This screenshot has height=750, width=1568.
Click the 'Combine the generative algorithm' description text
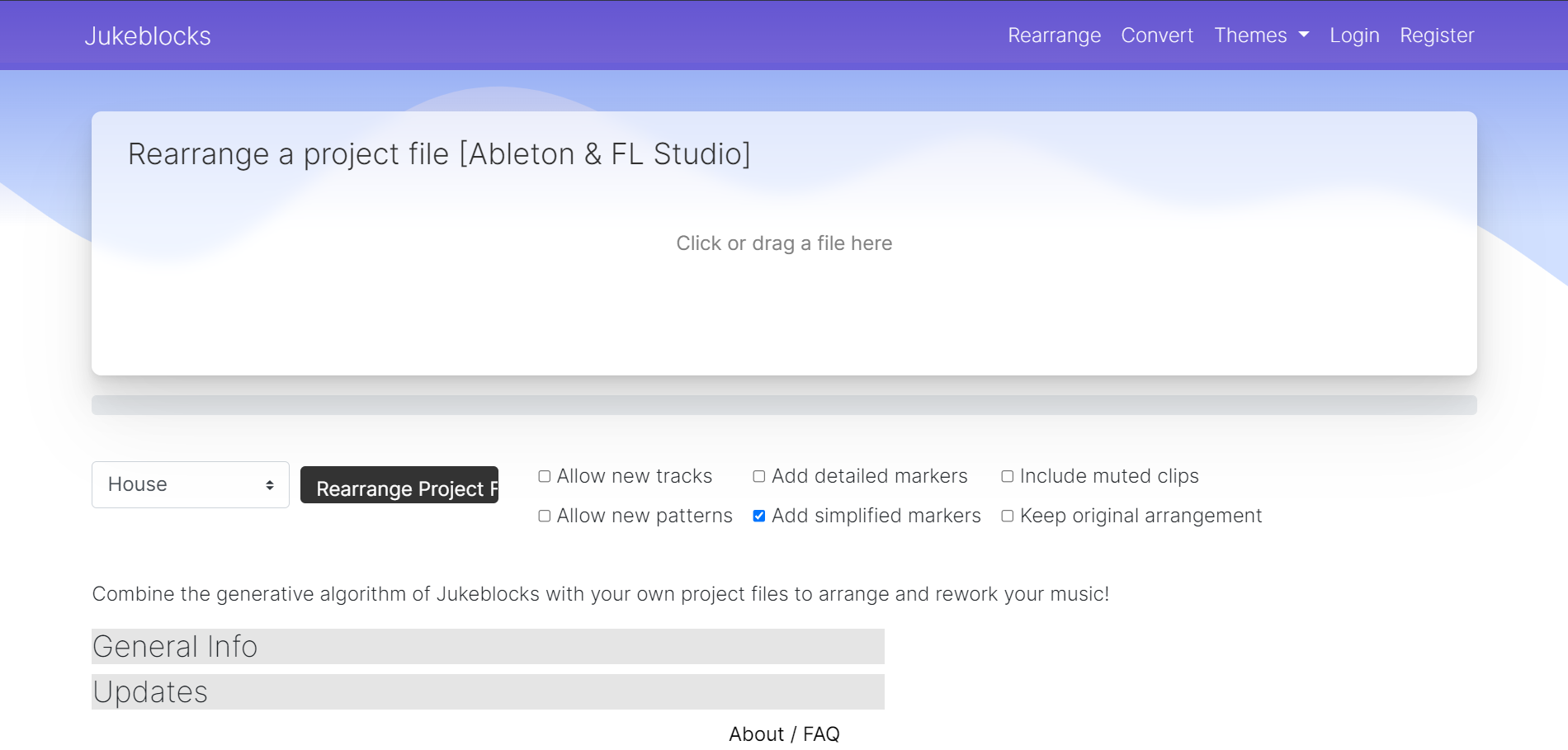point(601,594)
